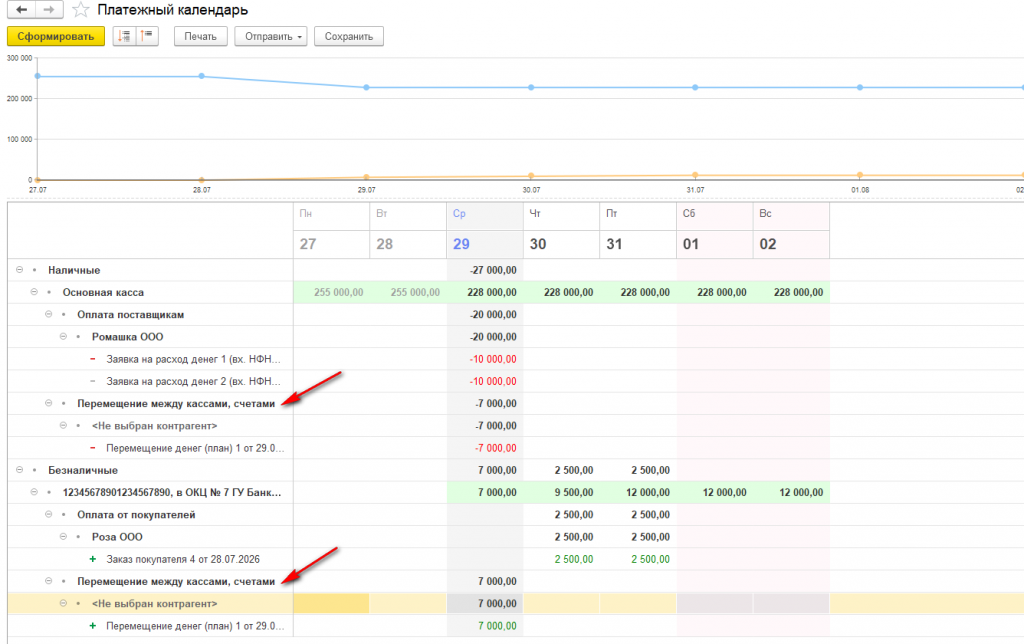Click green plus beside last Перемещение денег row

[x=93, y=626]
